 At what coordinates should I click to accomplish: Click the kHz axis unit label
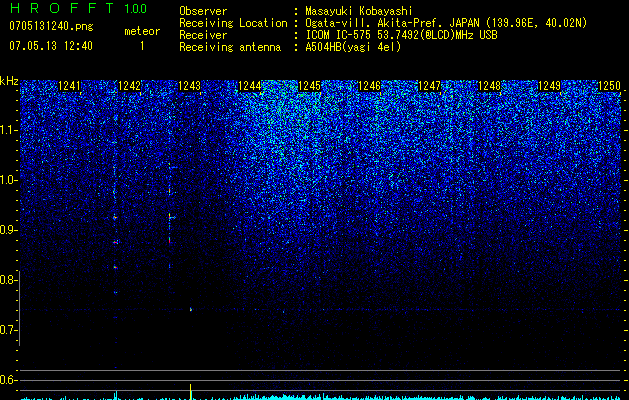9,81
